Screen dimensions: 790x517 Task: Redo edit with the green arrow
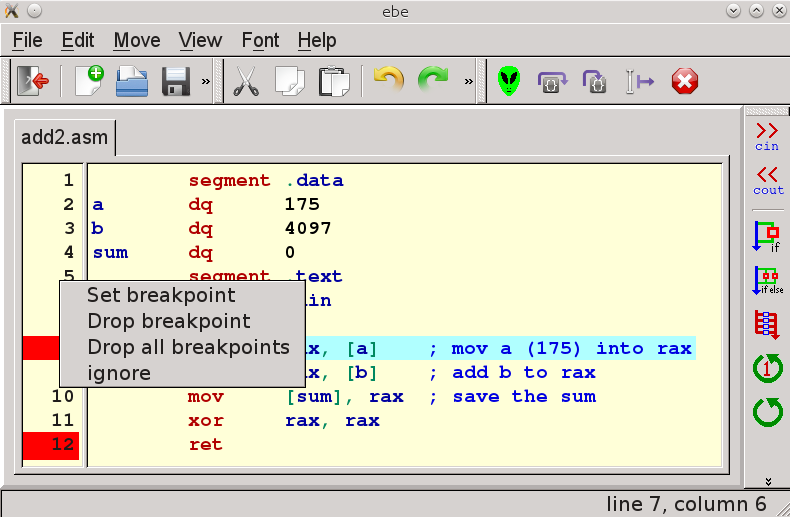[433, 80]
